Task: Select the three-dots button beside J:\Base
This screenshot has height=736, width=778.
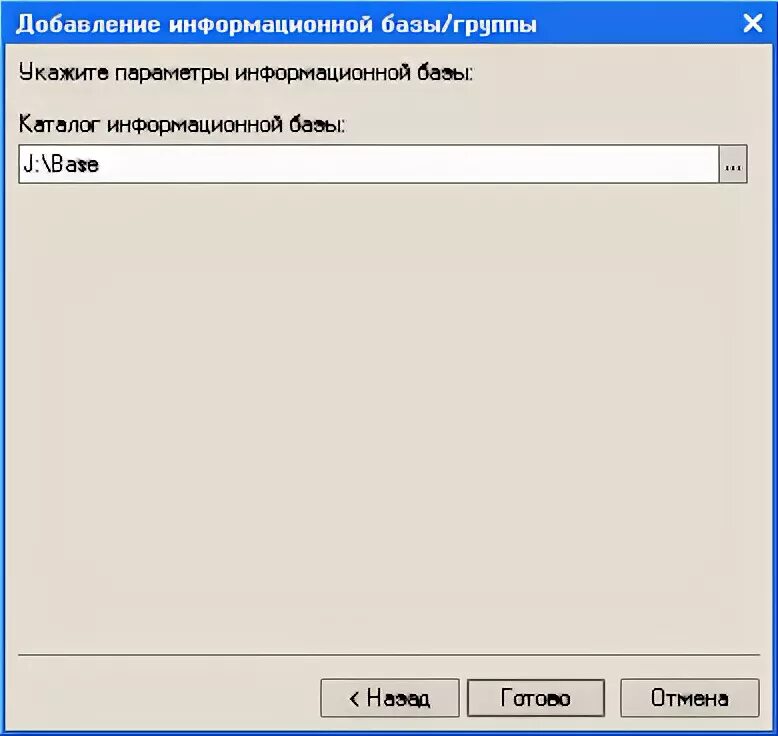Action: point(732,164)
